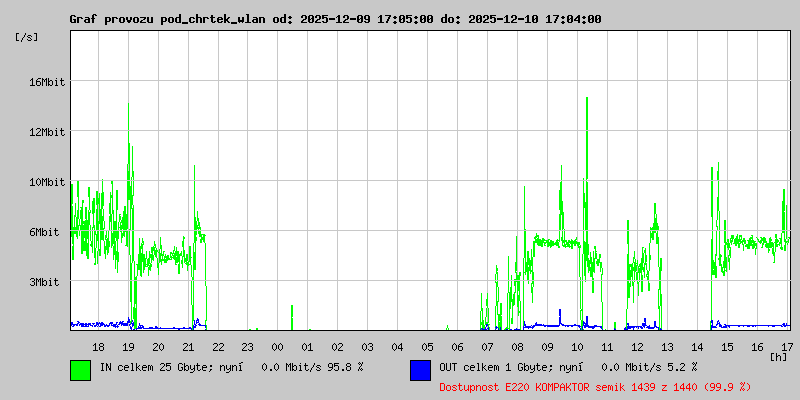Click the '[/s]' unit label
Image resolution: width=800 pixels, height=400 pixels.
(27, 37)
